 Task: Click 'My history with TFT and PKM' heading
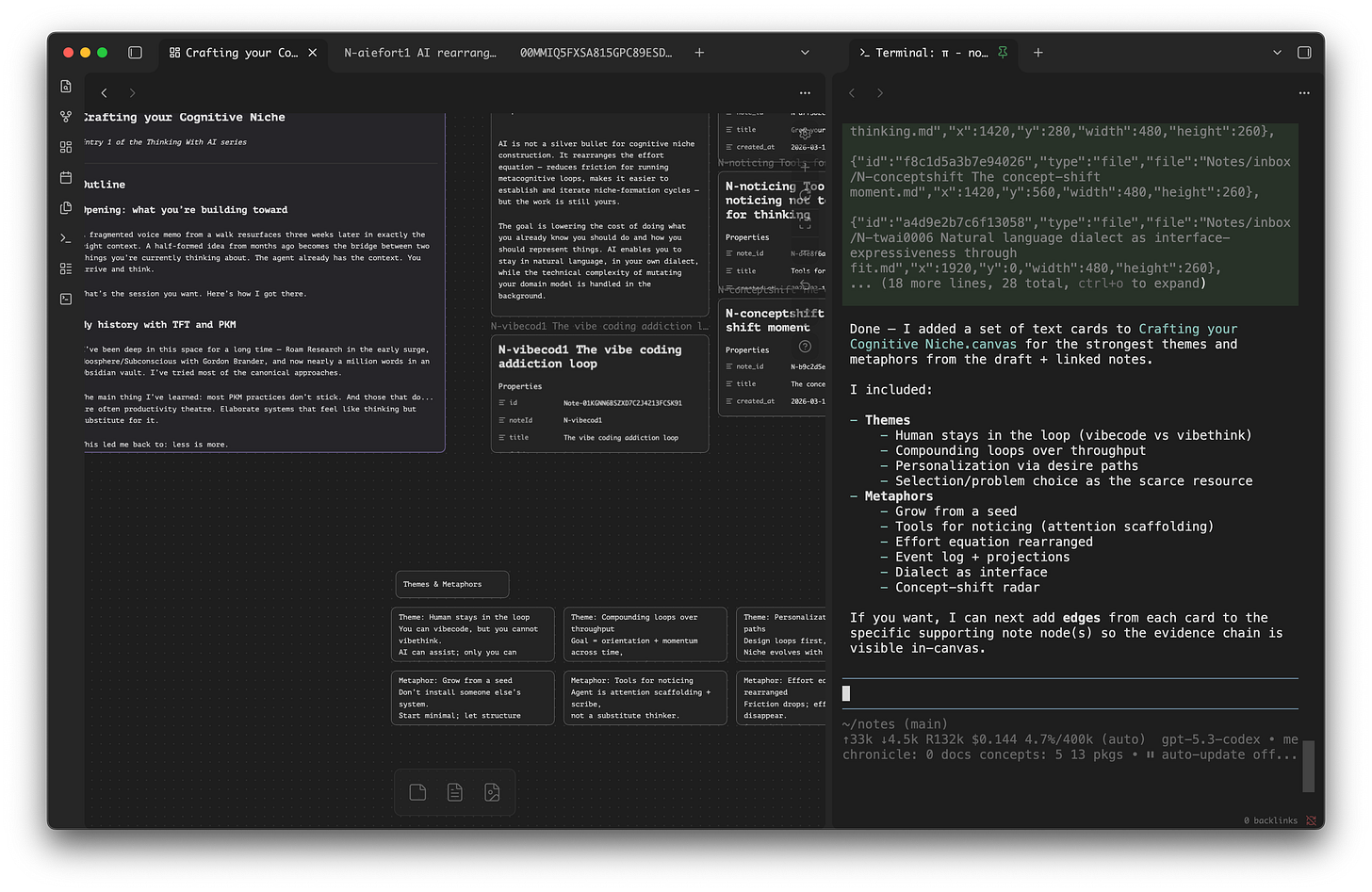pos(159,324)
